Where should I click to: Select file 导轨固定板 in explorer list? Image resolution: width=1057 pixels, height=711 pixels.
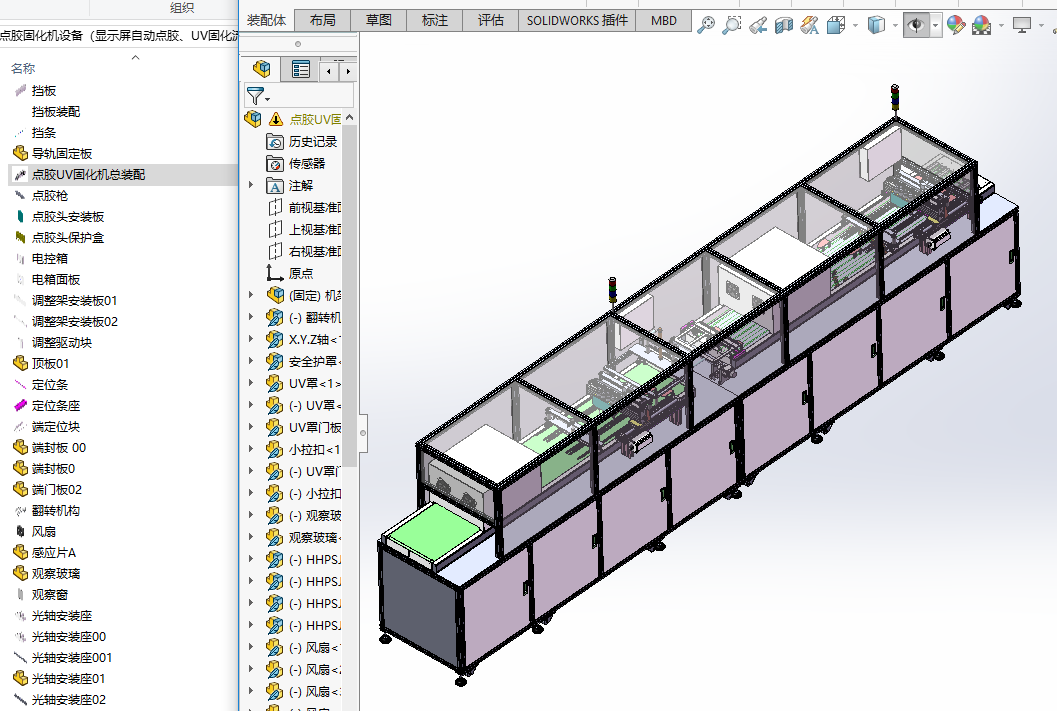click(x=62, y=154)
